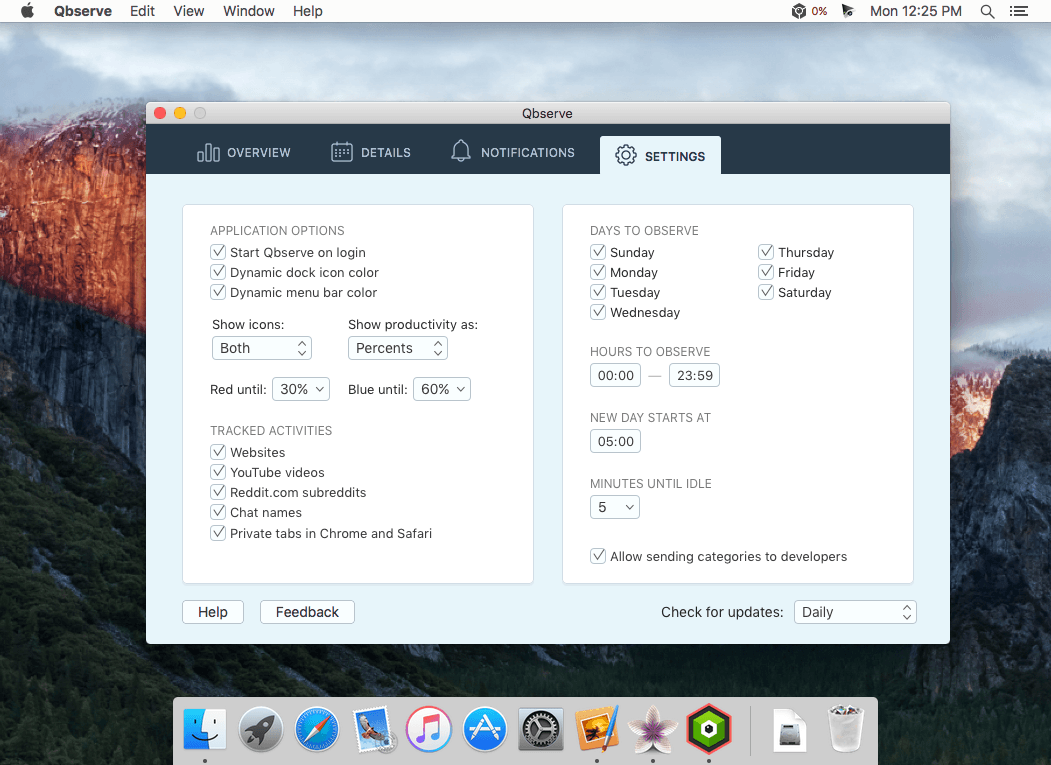This screenshot has width=1051, height=765.
Task: Switch to the Overview tab
Action: 244,153
